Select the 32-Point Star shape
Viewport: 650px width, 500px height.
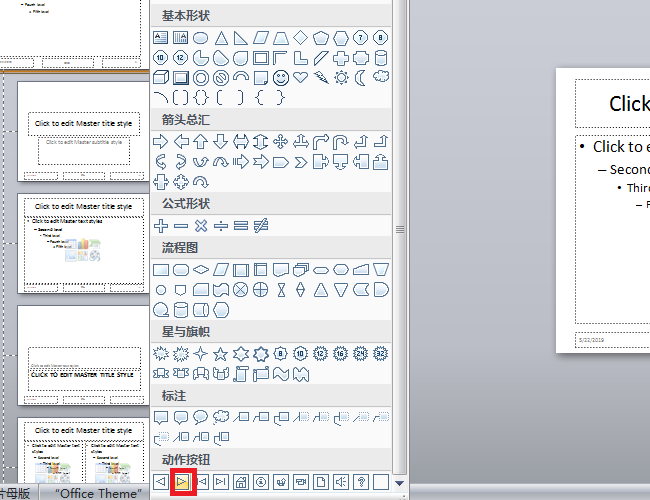tap(381, 354)
